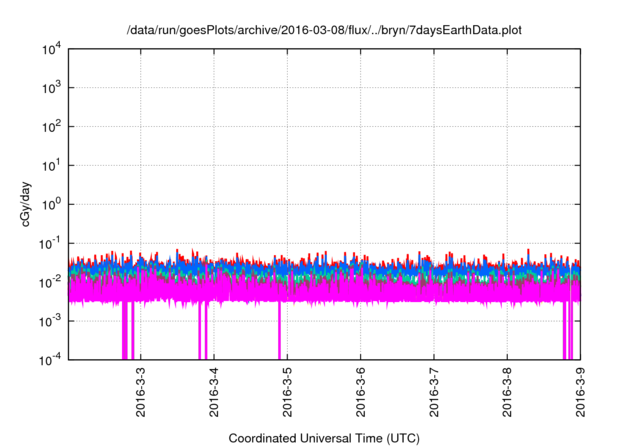Click the 2016-3-7 date label
This screenshot has height=448, width=640.
(434, 392)
